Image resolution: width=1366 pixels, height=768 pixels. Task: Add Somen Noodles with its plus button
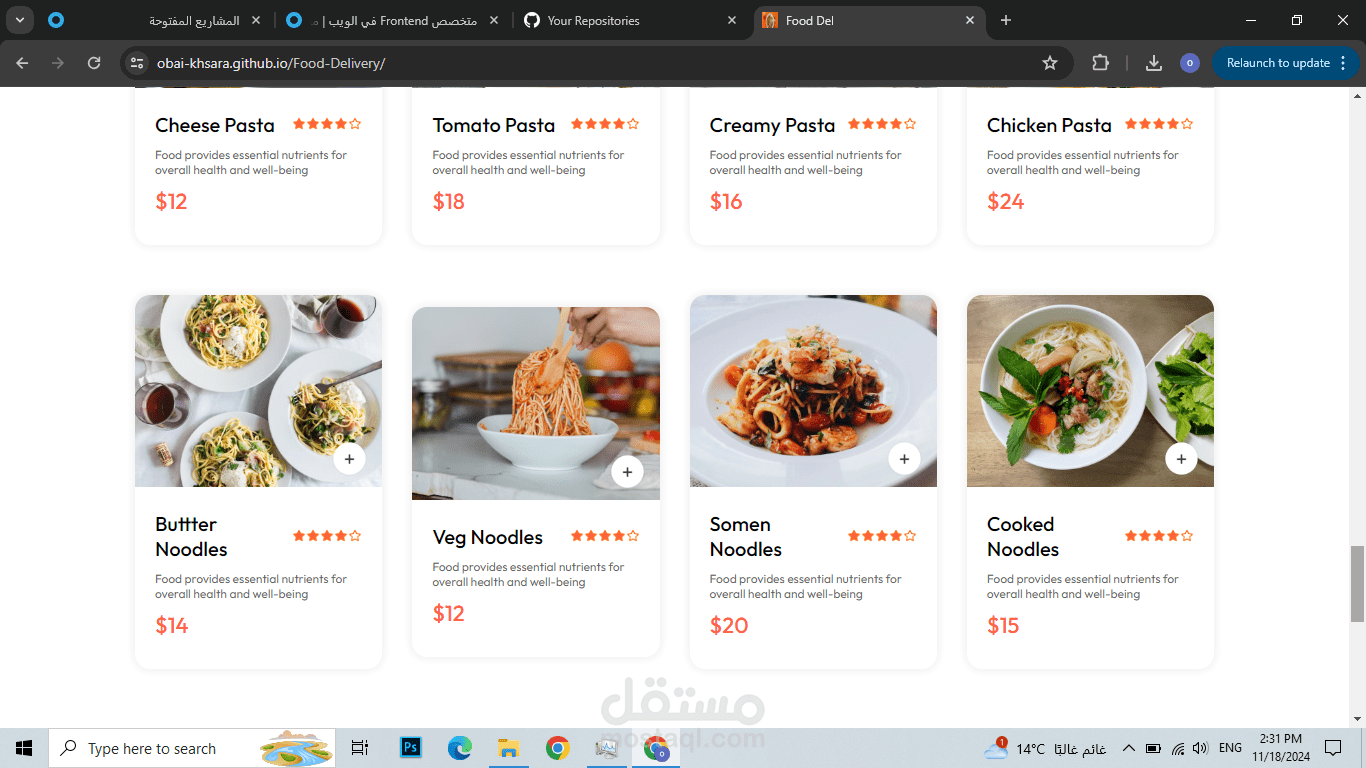coord(904,459)
